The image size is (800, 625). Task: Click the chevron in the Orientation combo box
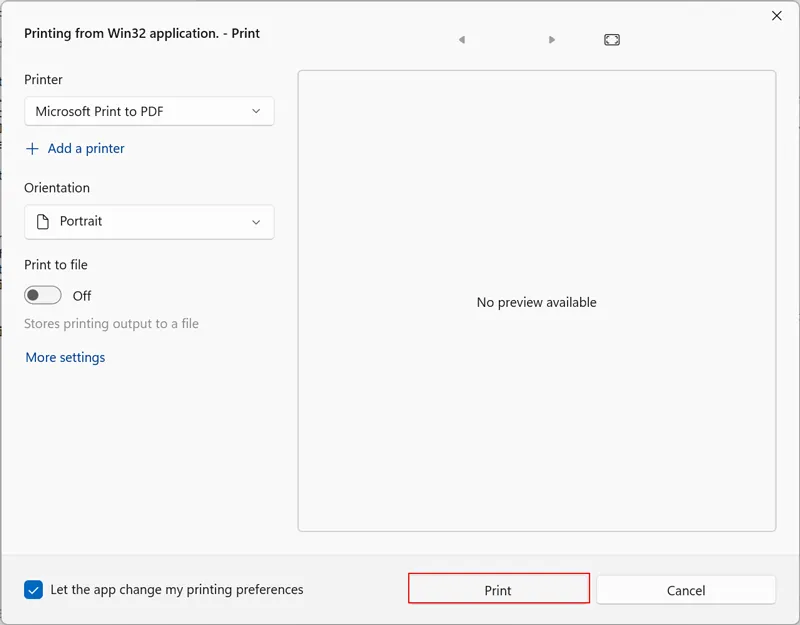point(256,222)
